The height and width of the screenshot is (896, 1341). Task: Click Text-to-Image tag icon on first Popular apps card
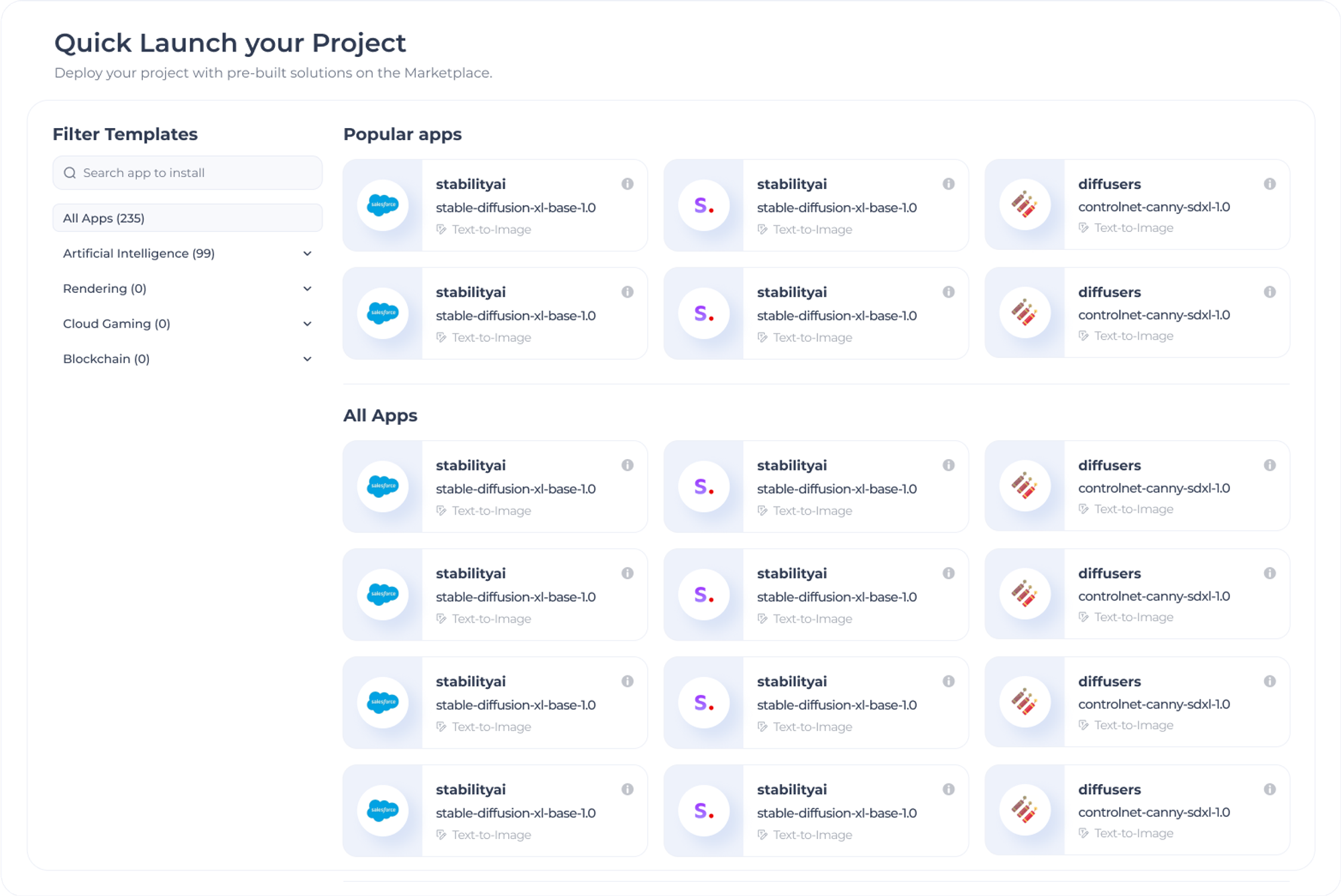(441, 229)
